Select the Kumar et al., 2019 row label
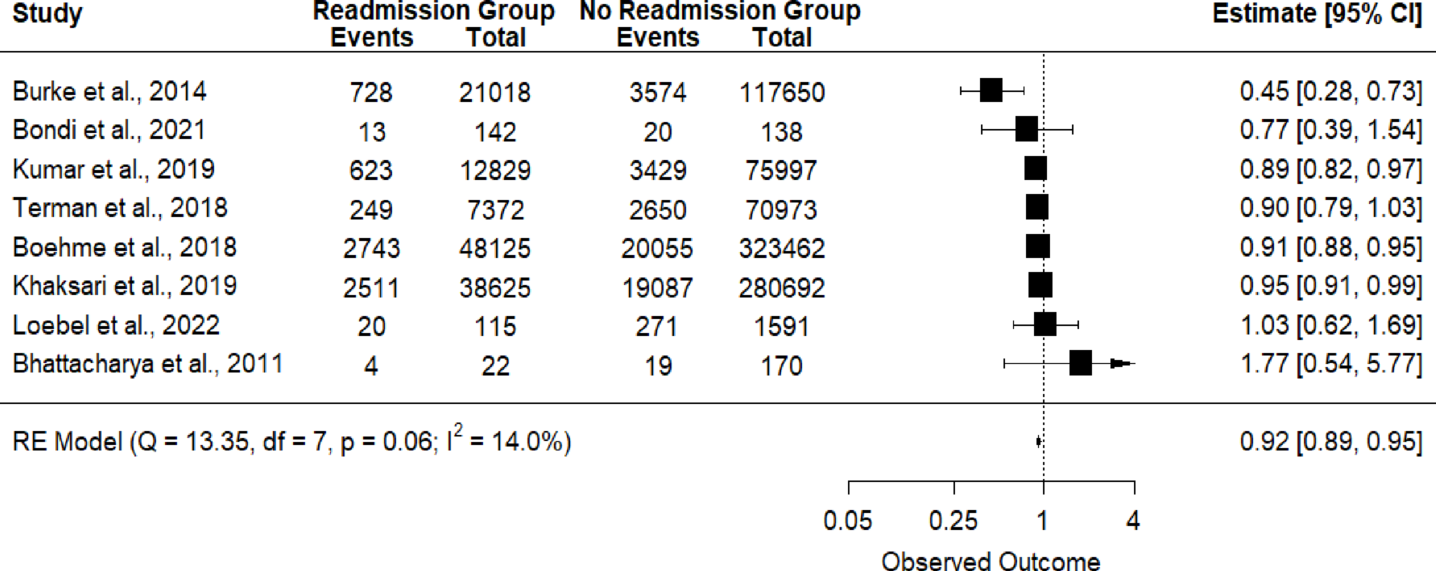This screenshot has width=1436, height=571. click(x=113, y=168)
